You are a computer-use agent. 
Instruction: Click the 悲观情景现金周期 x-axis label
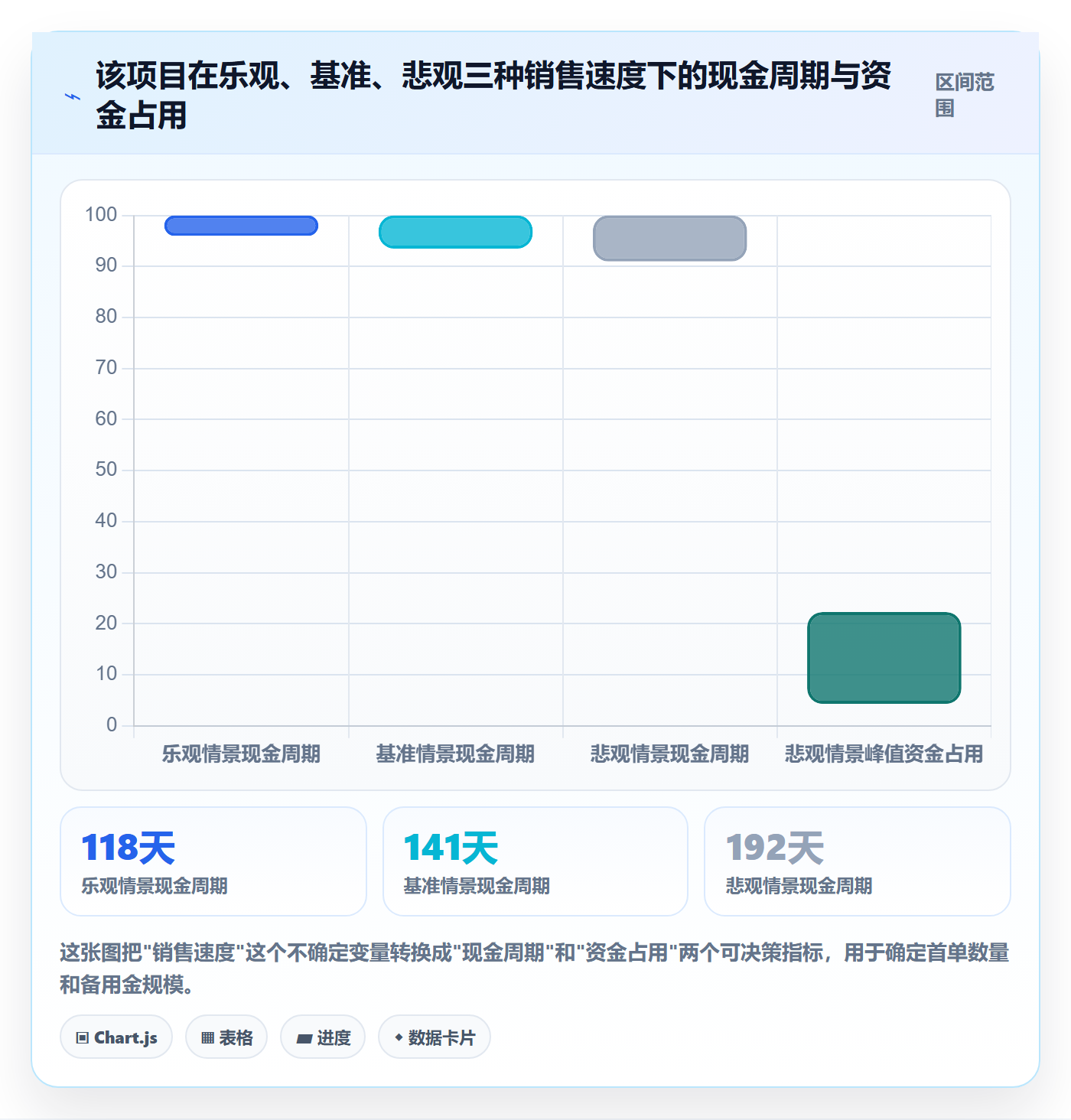669,754
